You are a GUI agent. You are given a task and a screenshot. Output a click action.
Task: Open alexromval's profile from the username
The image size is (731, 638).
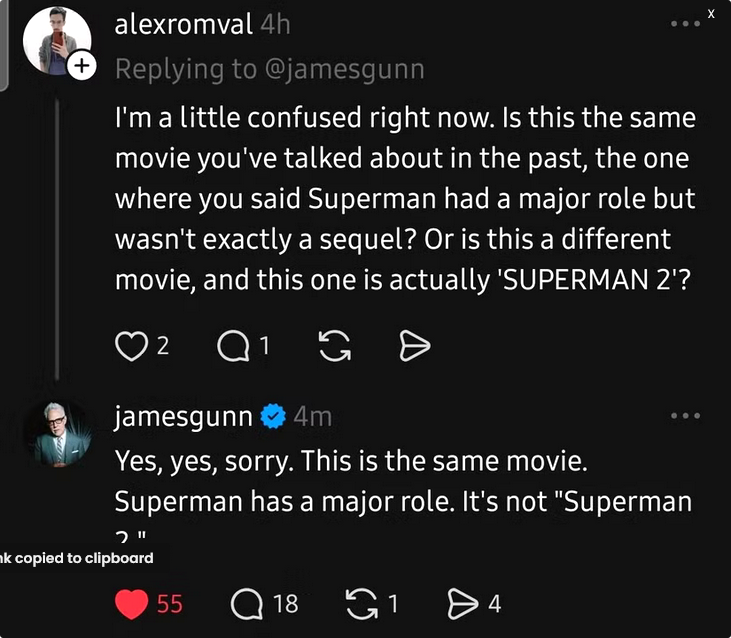click(x=183, y=25)
